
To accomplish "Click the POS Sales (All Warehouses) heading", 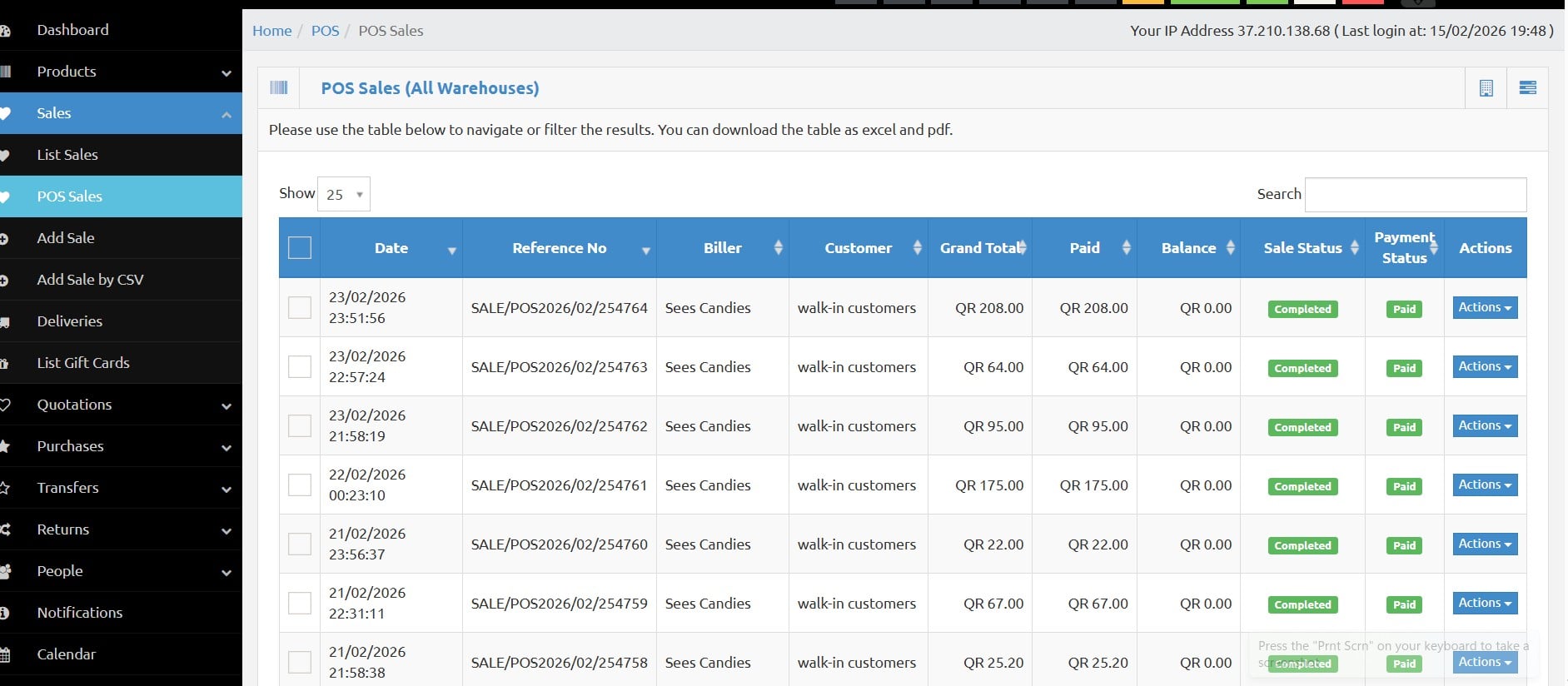I will point(430,88).
